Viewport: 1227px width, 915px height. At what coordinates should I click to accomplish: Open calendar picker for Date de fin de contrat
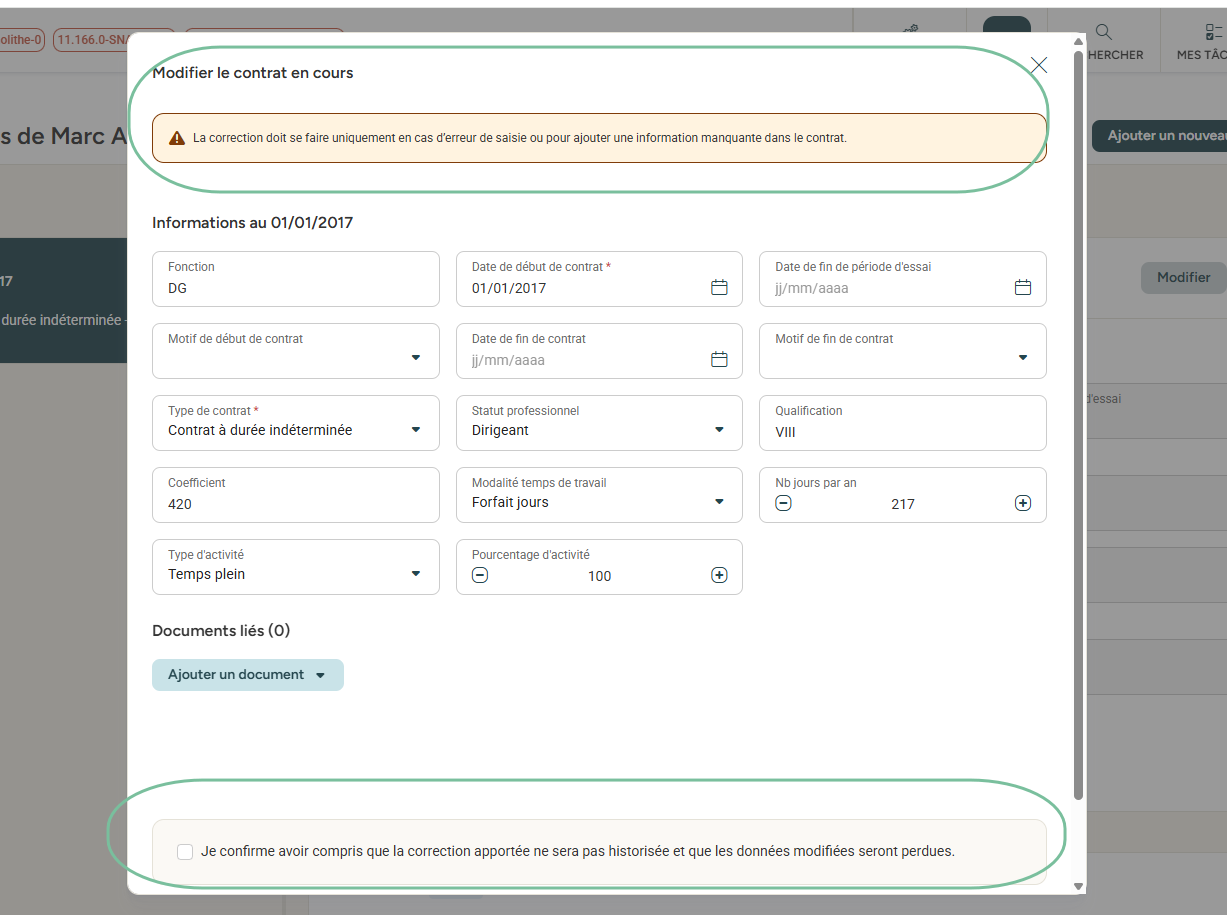tap(719, 360)
